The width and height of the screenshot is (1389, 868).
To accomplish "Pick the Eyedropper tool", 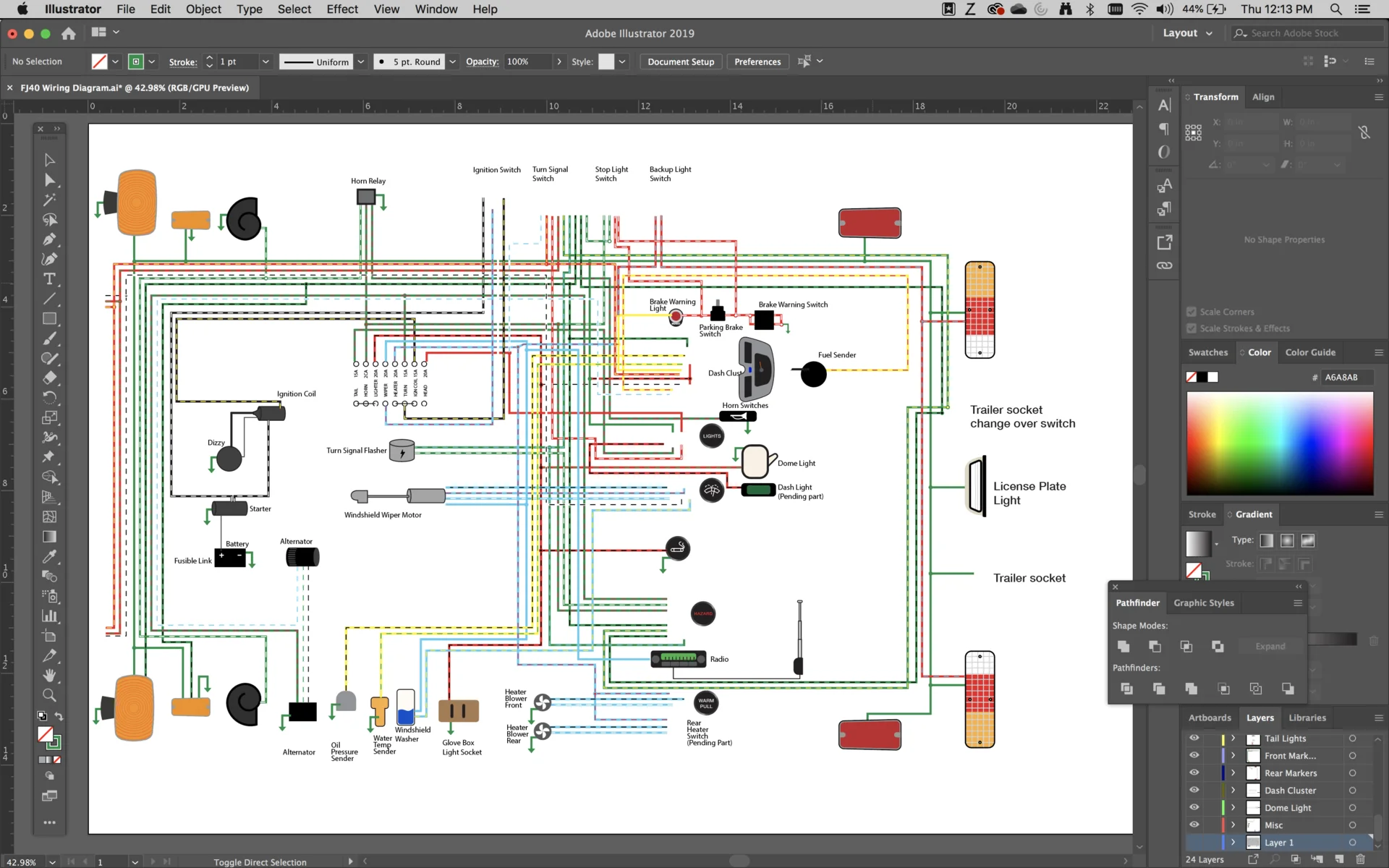I will click(x=49, y=556).
